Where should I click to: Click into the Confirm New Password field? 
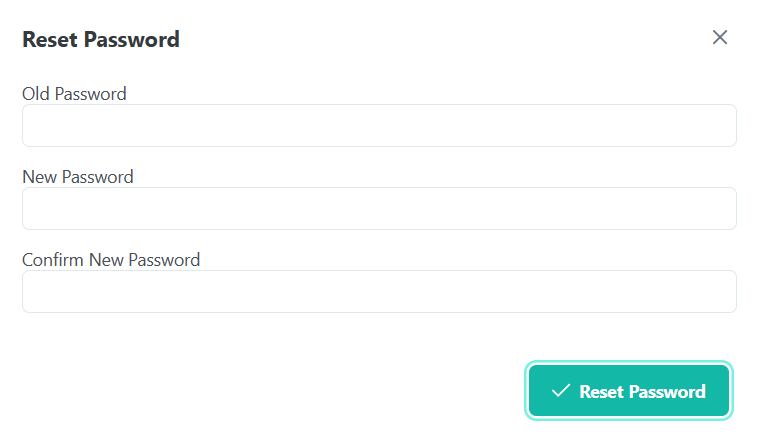pos(379,291)
